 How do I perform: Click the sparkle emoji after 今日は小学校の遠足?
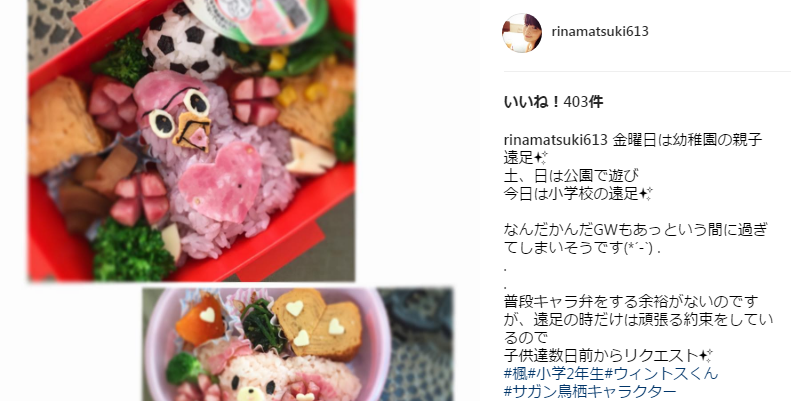point(646,194)
